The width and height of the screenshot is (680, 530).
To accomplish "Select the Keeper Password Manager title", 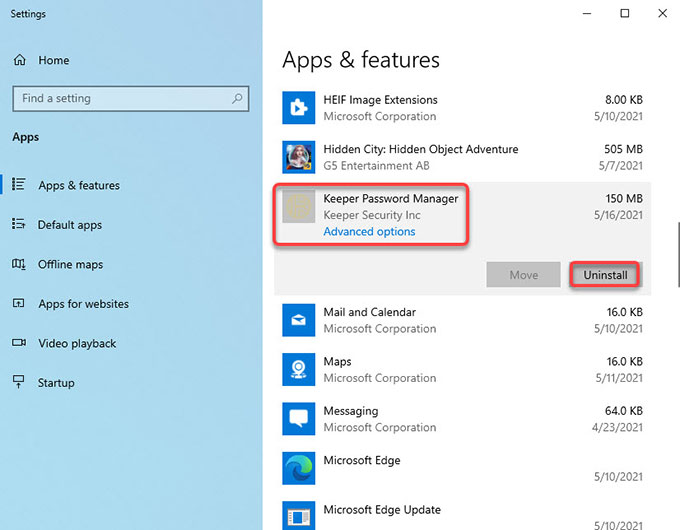I will click(x=391, y=199).
